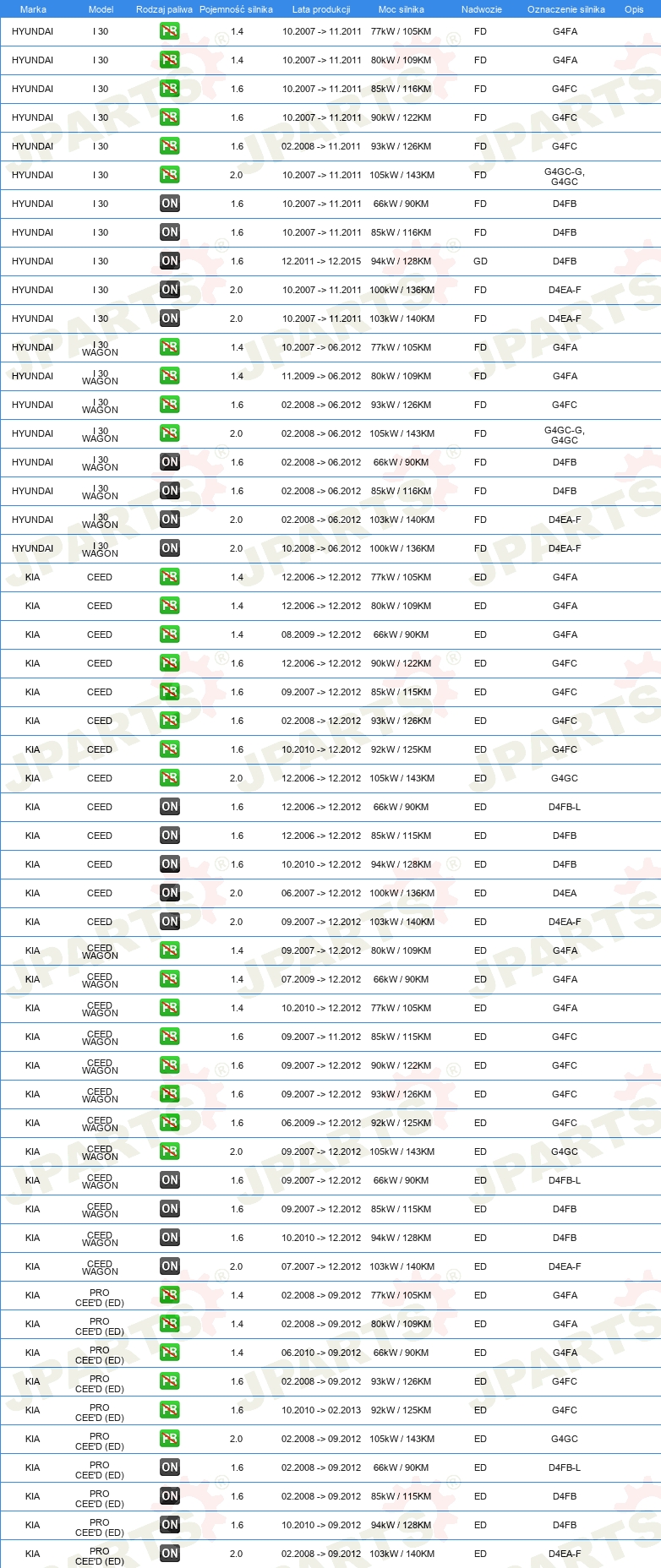The image size is (661, 1568).
Task: Click PB icon in Kia CEED 10.2010 92kW / 125KM row
Action: click(170, 749)
